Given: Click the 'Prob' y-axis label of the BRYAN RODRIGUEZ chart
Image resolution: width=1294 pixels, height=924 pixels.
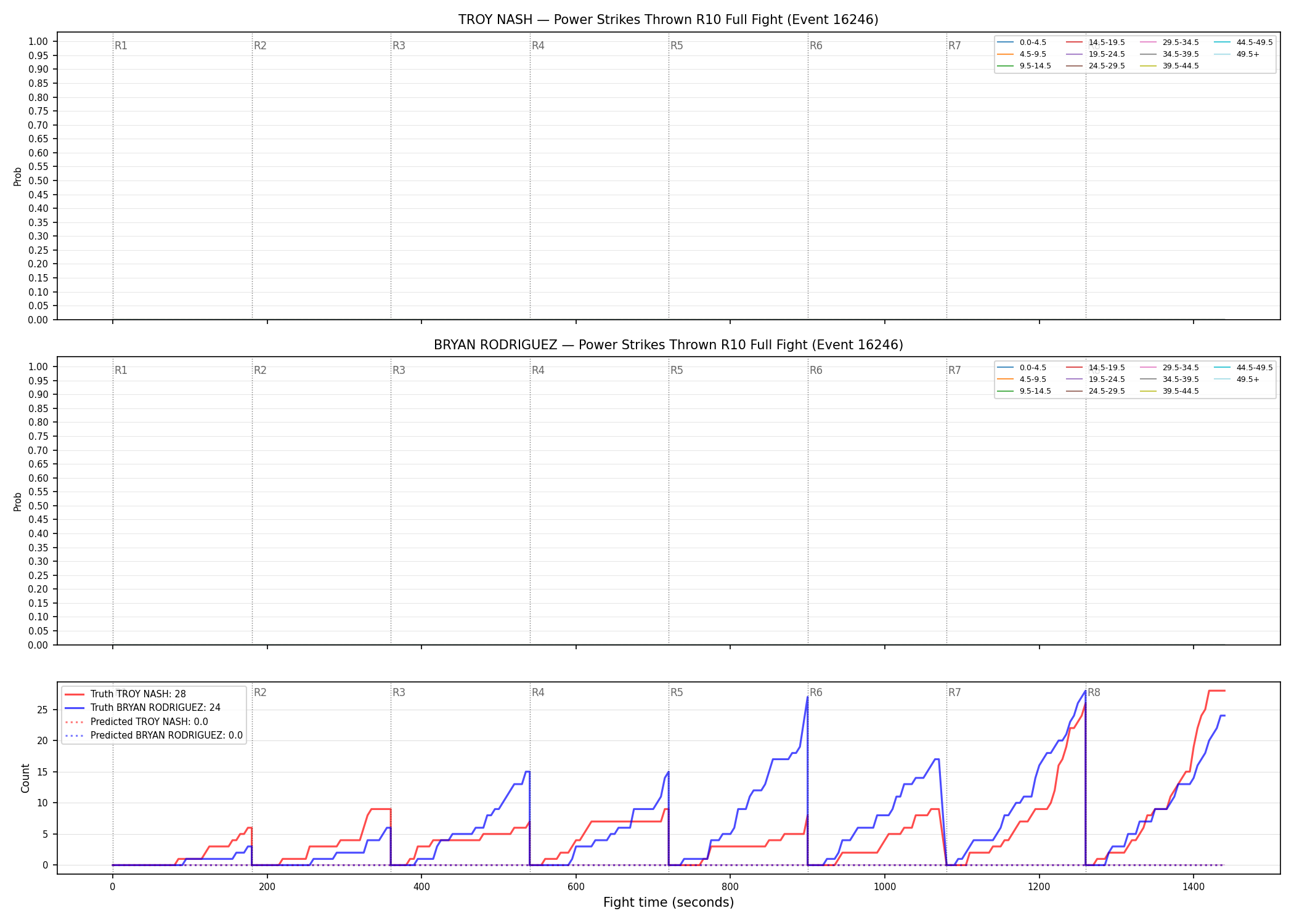Looking at the screenshot, I should (18, 501).
